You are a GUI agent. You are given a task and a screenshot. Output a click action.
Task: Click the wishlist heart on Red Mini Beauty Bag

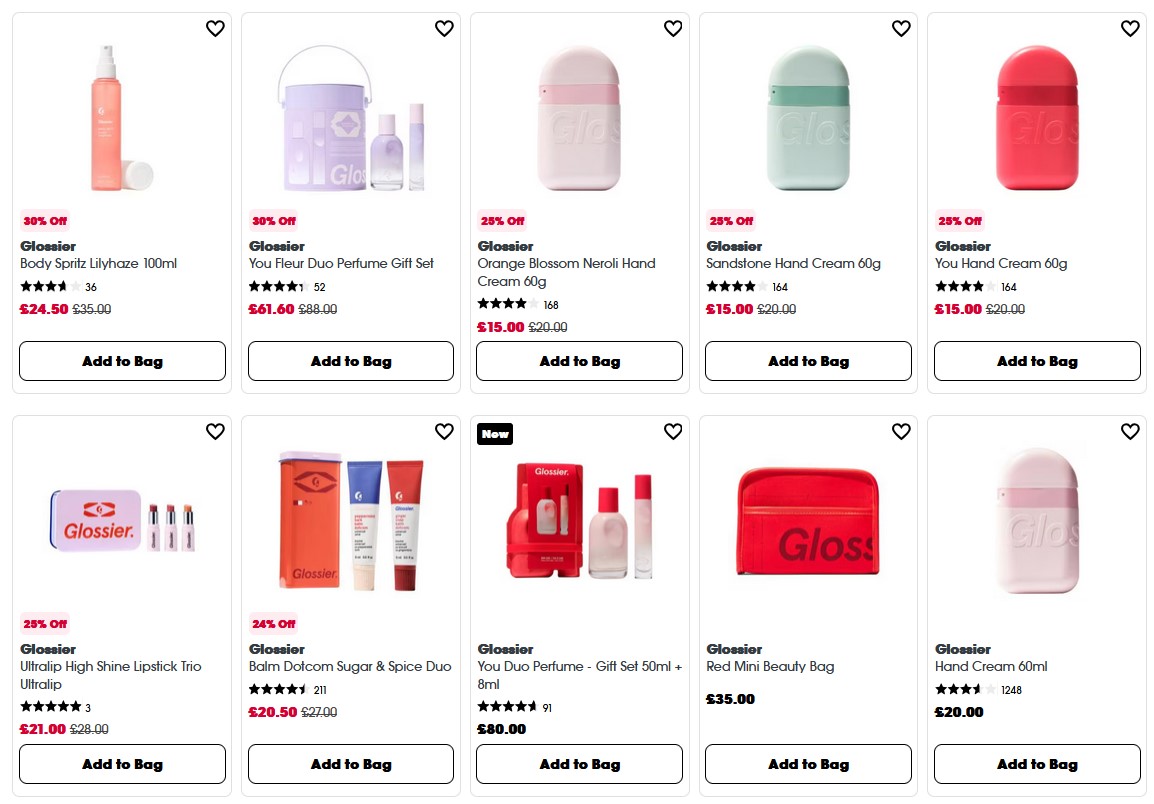pyautogui.click(x=901, y=431)
